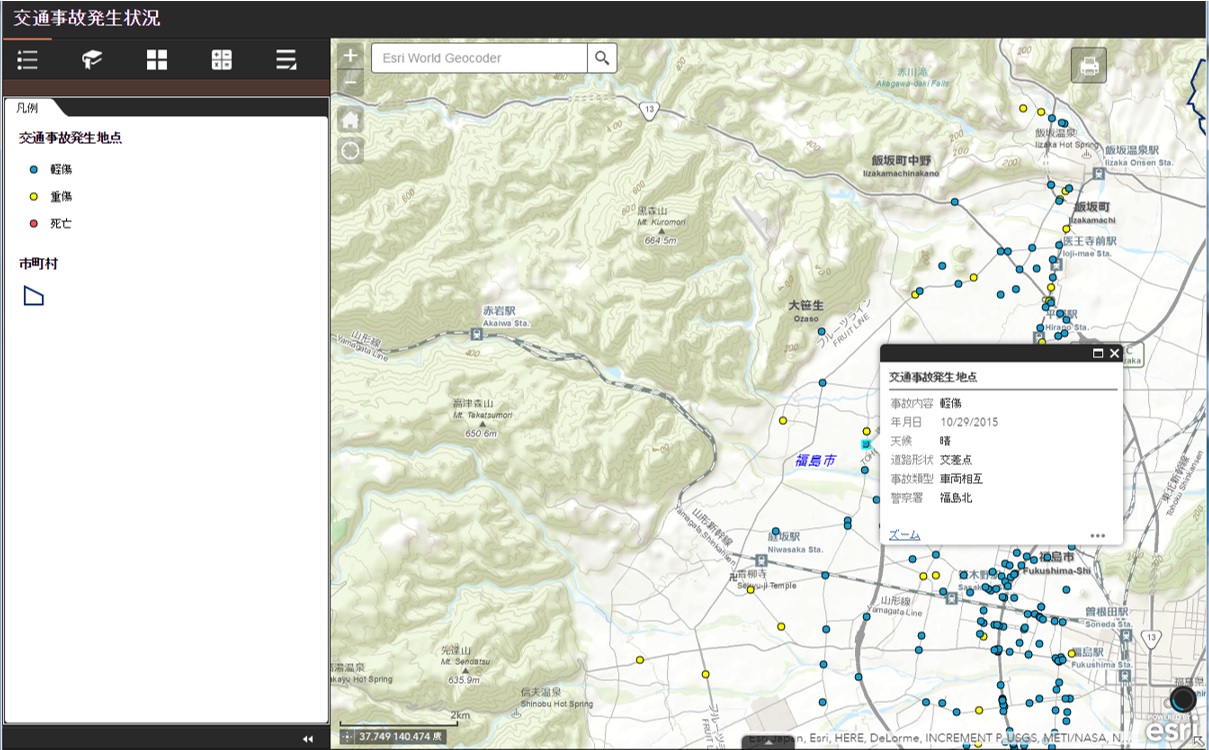1209x750 pixels.
Task: Return map to home extent
Action: [x=350, y=120]
